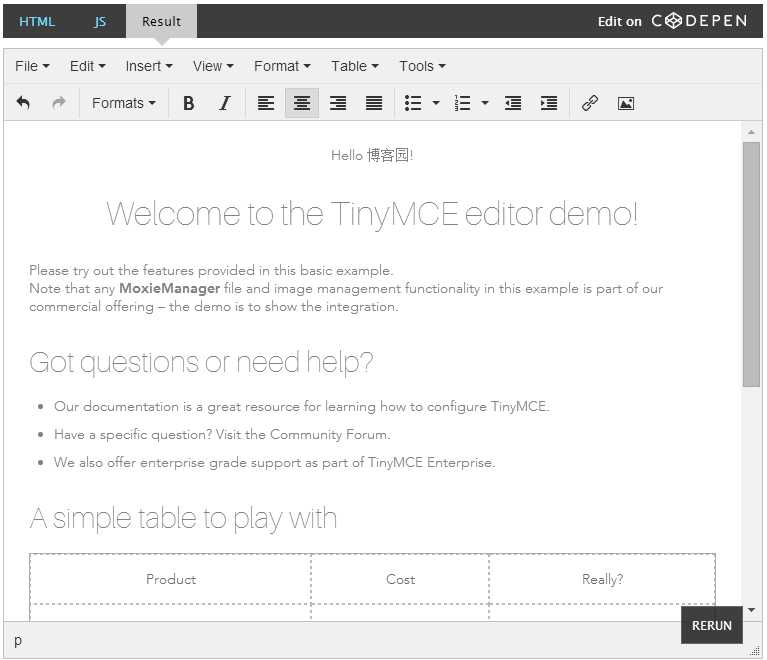This screenshot has width=767, height=660.
Task: Click the Undo arrow icon
Action: coord(23,103)
